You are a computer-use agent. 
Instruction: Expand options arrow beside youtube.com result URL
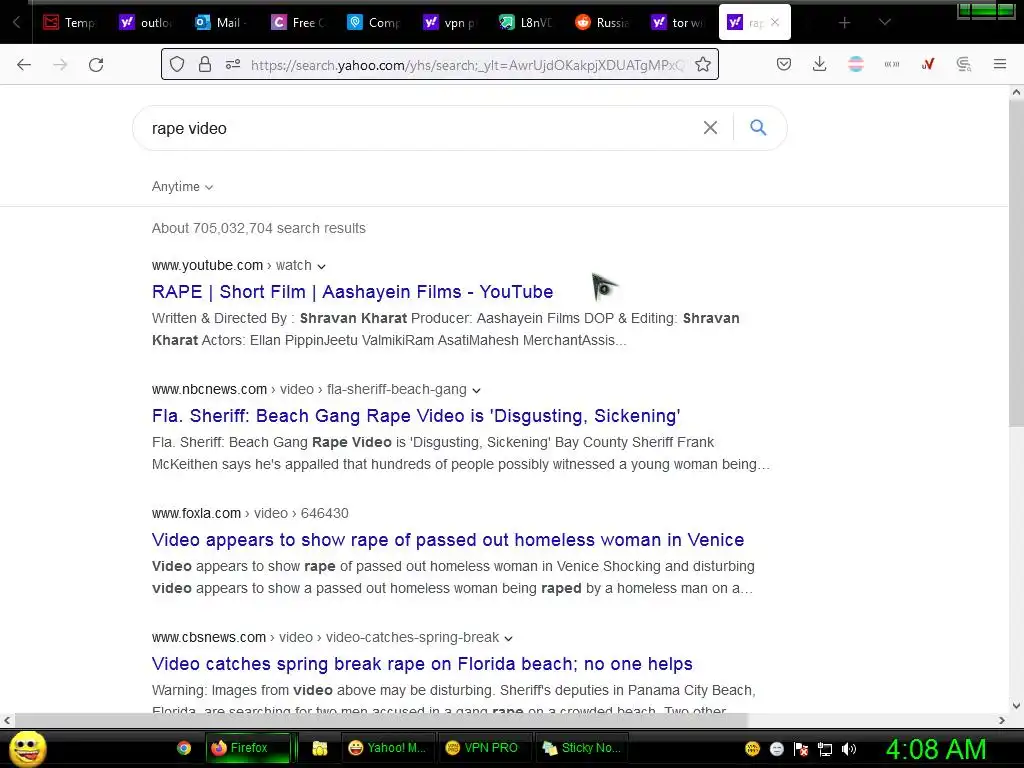(x=321, y=266)
